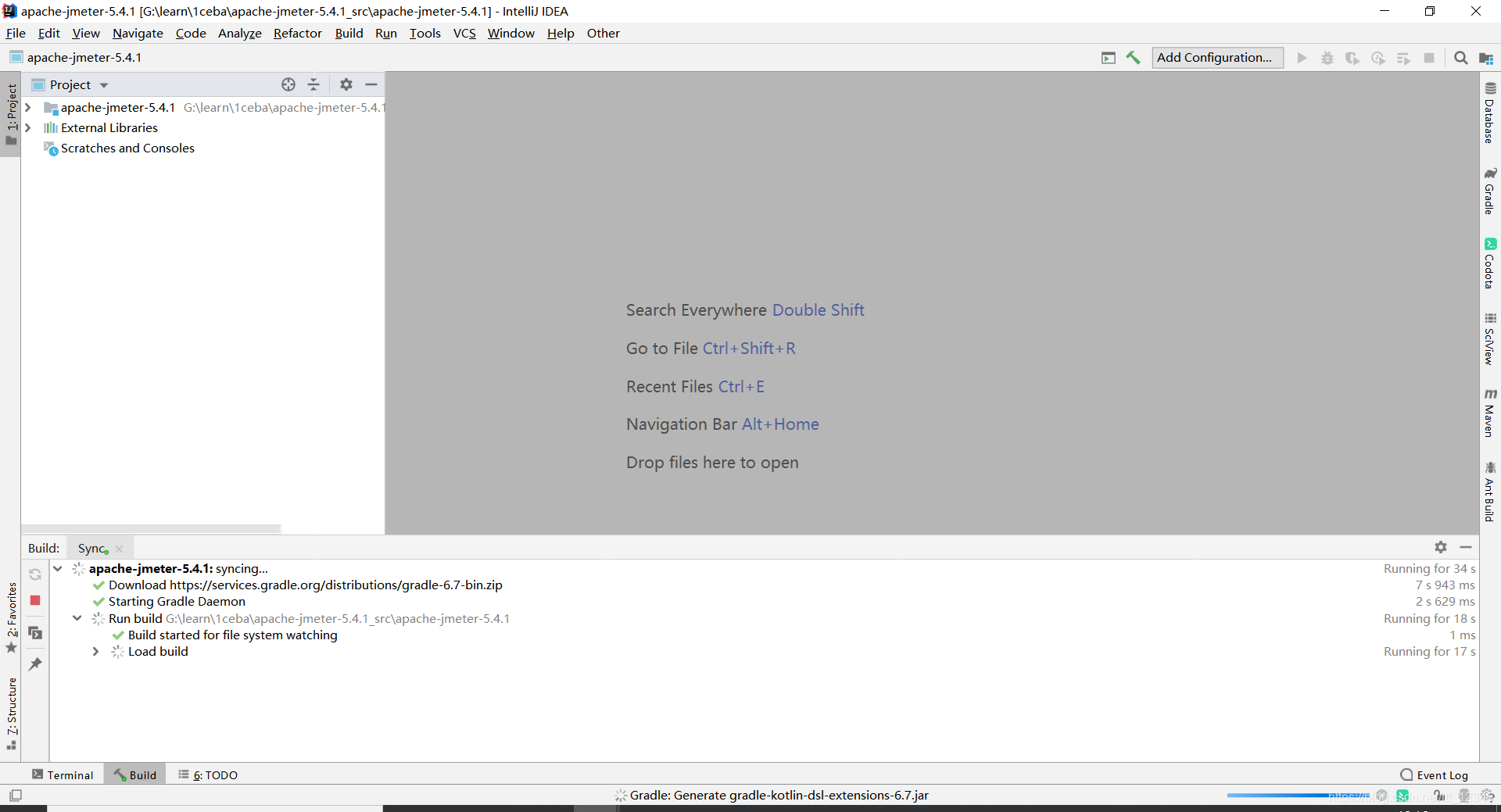This screenshot has height=812, width=1501.
Task: Open the Help menu
Action: click(x=561, y=33)
